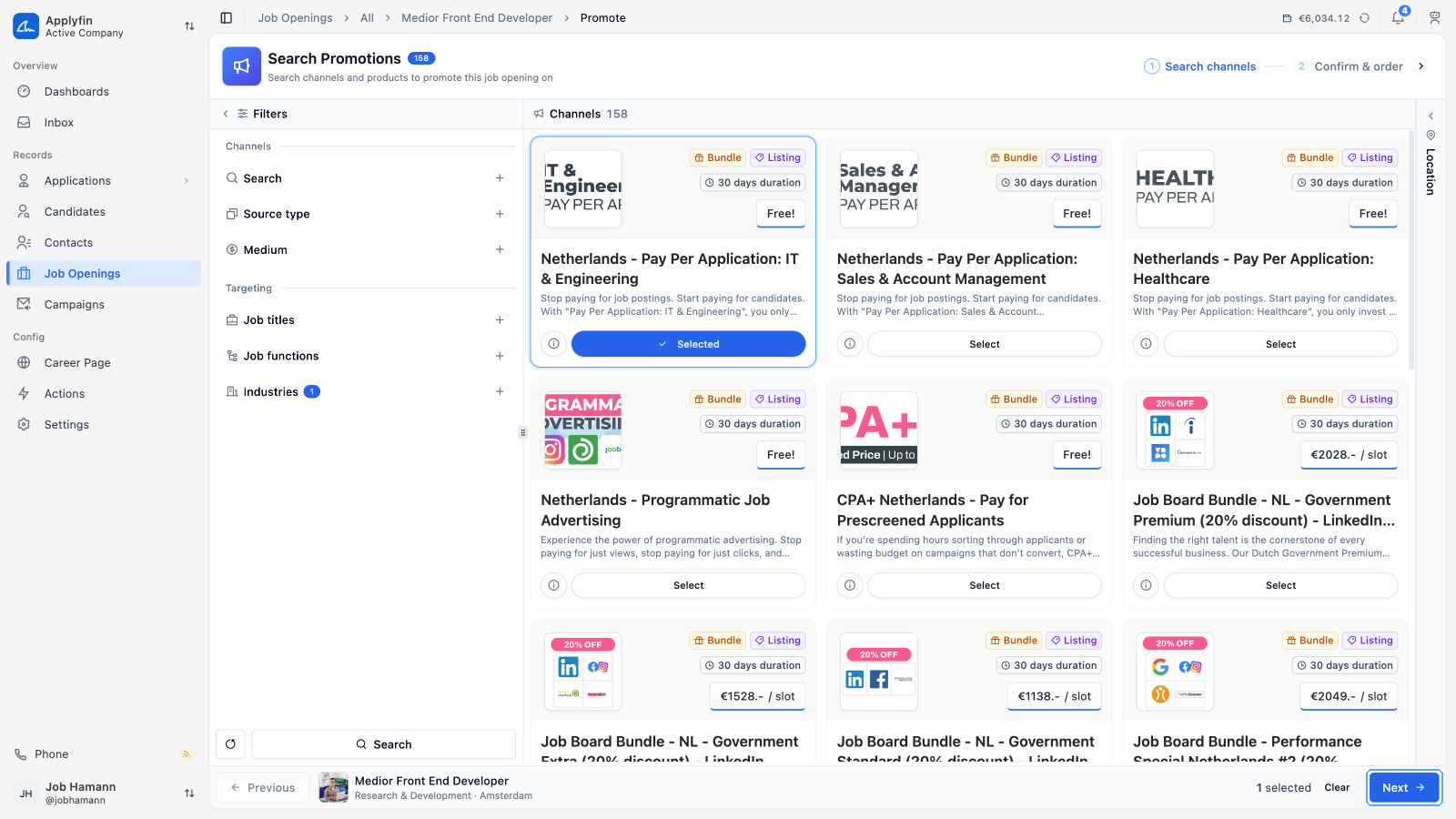
Task: Open user account switcher for Job Hamann
Action: [189, 794]
